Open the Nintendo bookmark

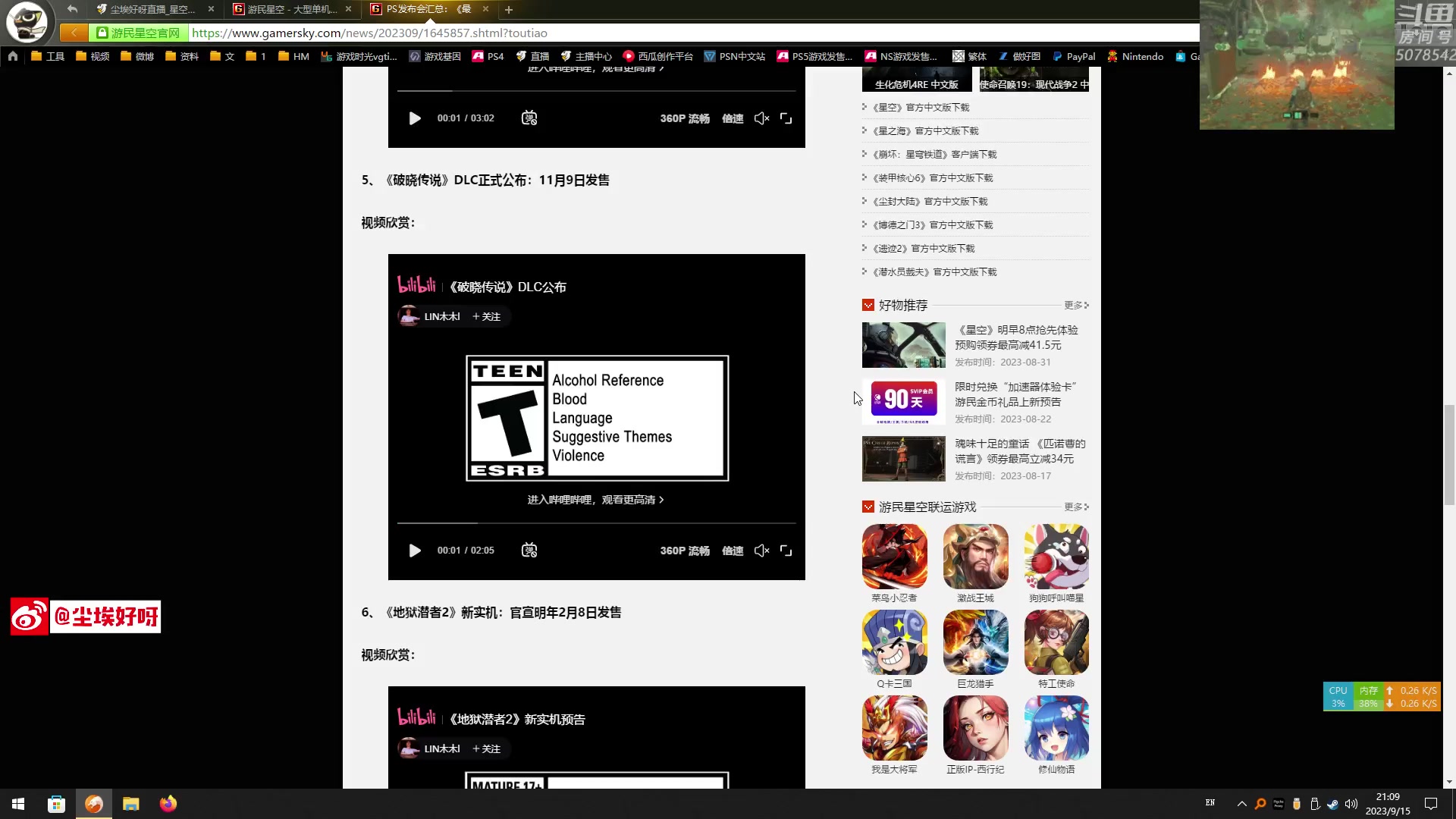pos(1134,56)
